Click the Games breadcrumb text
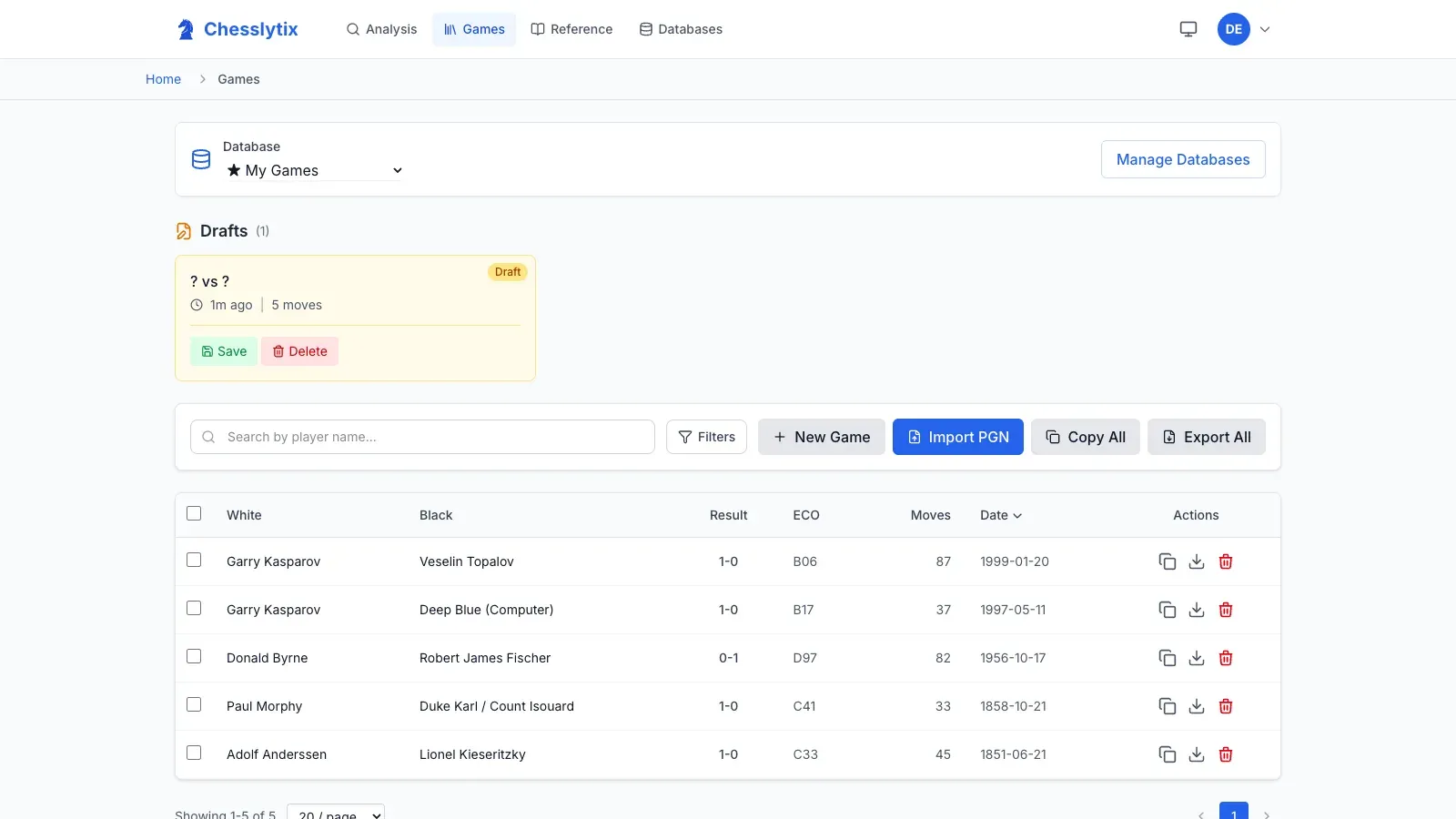This screenshot has height=819, width=1456. [x=238, y=79]
